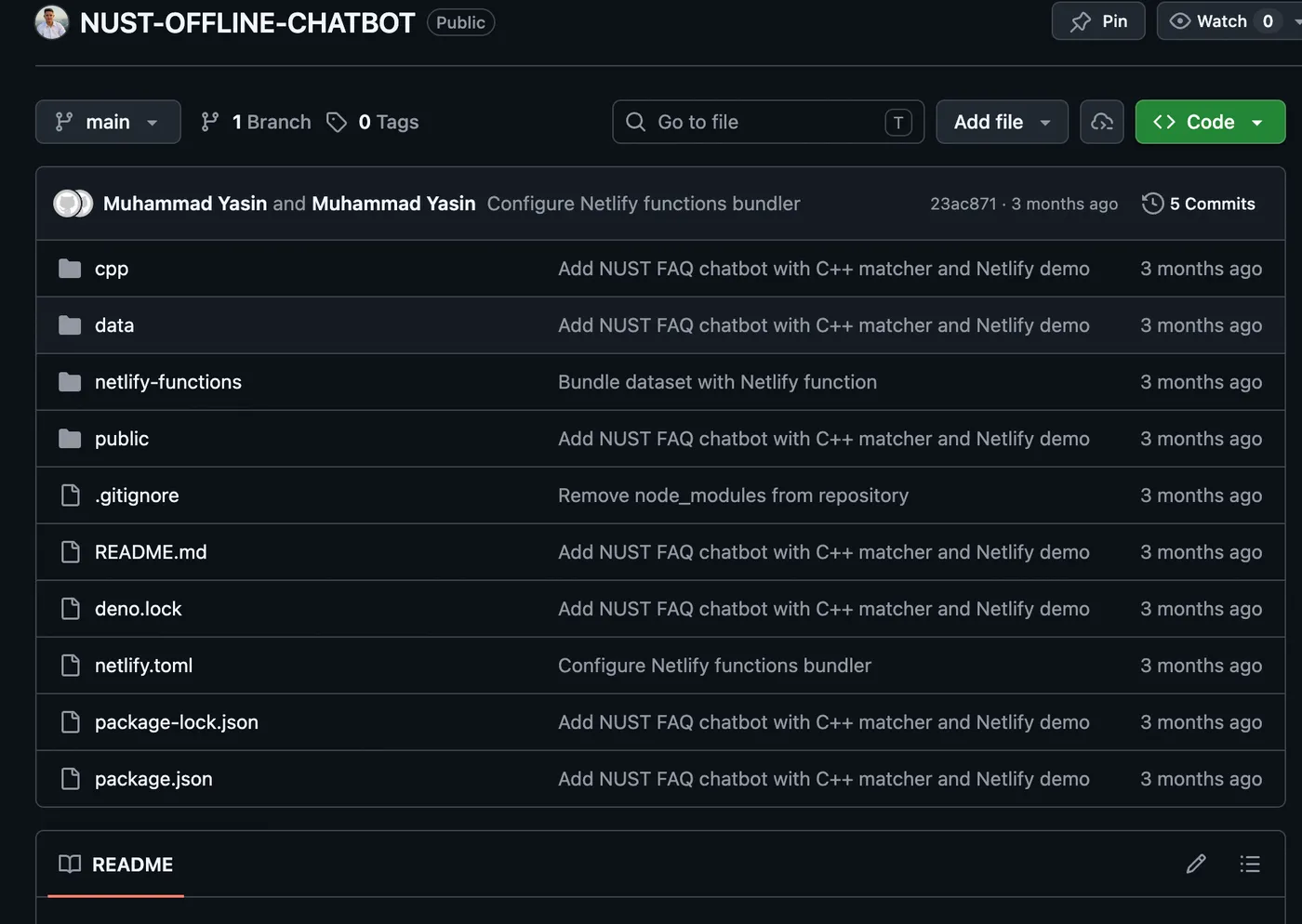Select the README tab
This screenshot has width=1302, height=924.
coord(115,865)
